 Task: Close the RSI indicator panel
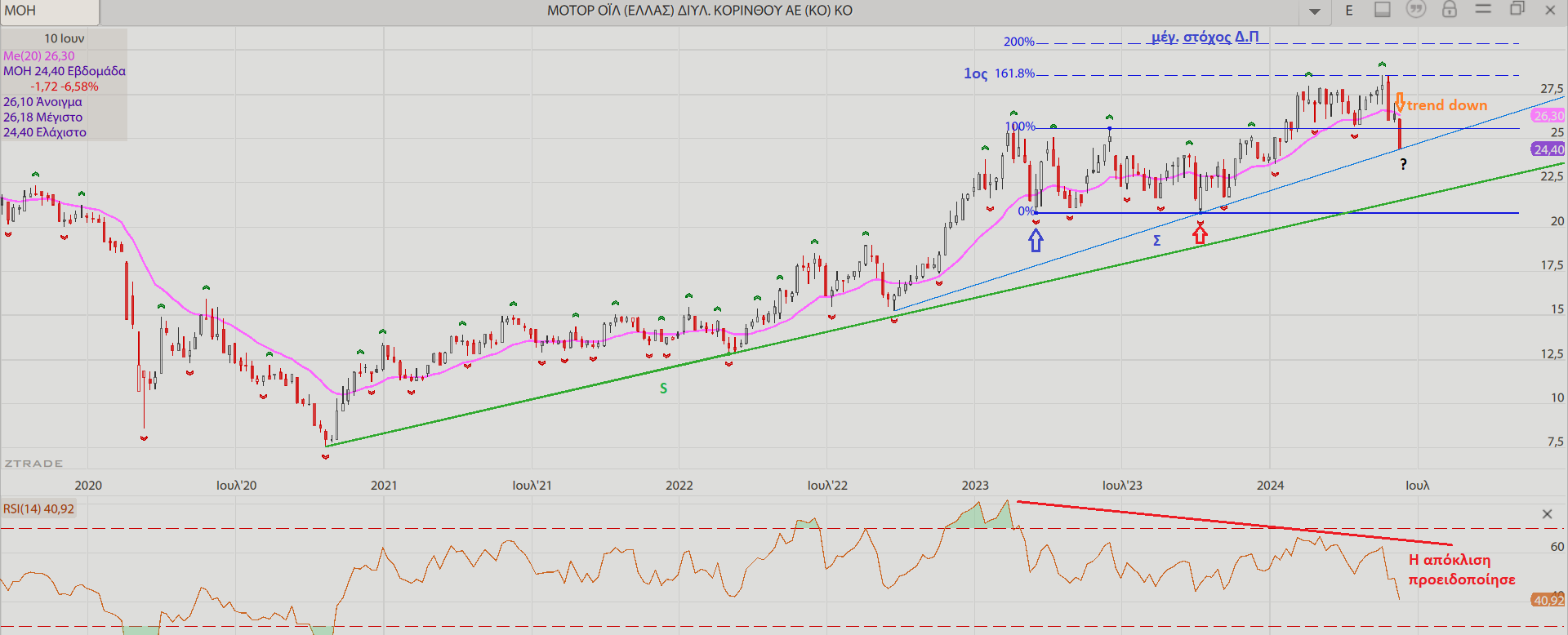(1547, 514)
